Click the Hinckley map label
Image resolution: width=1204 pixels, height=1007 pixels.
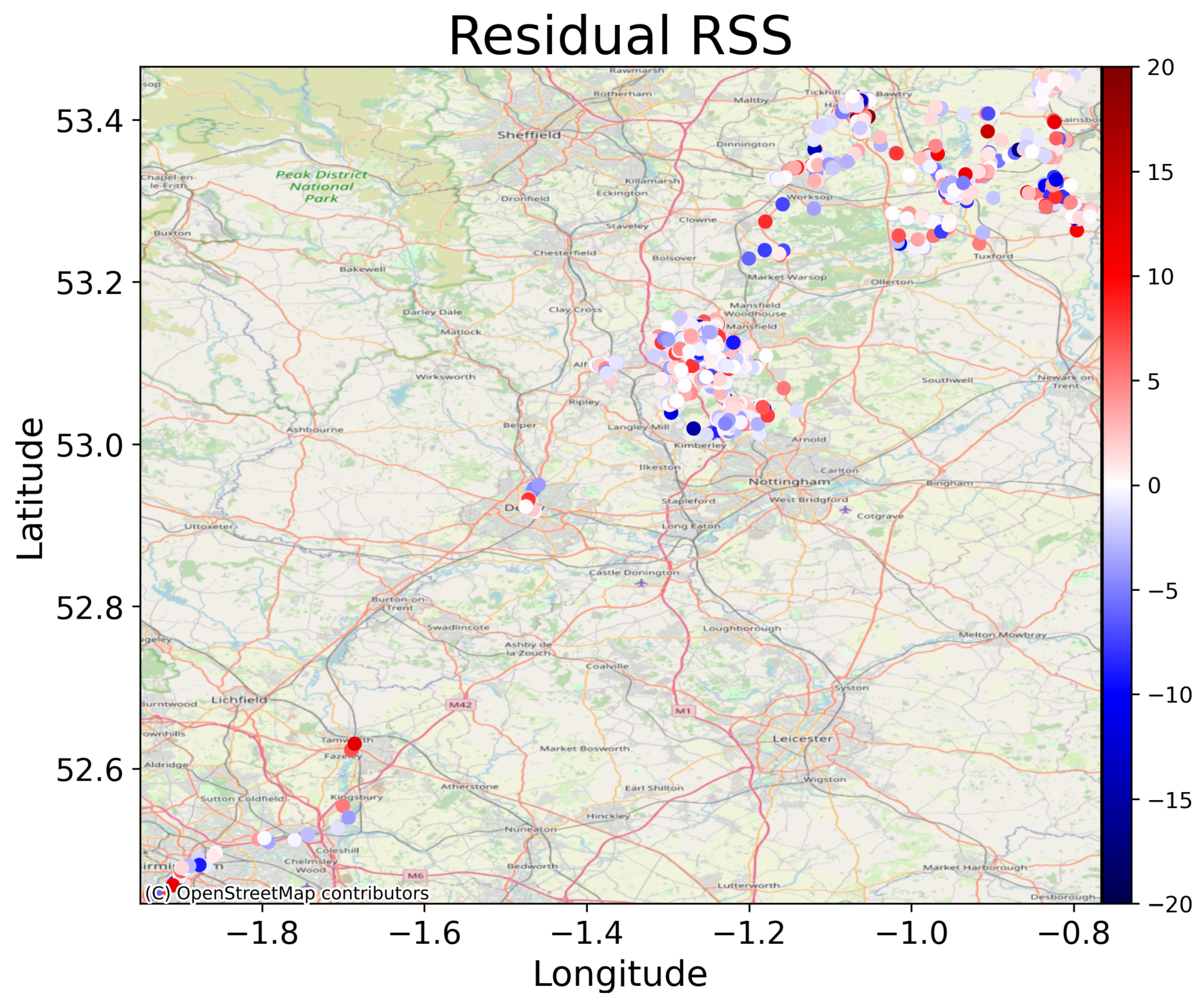click(x=608, y=816)
